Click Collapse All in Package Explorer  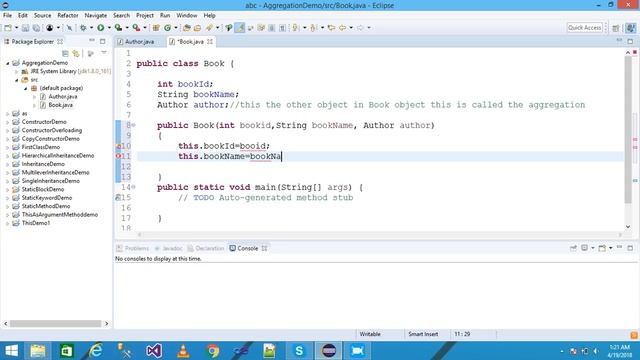tap(65, 53)
